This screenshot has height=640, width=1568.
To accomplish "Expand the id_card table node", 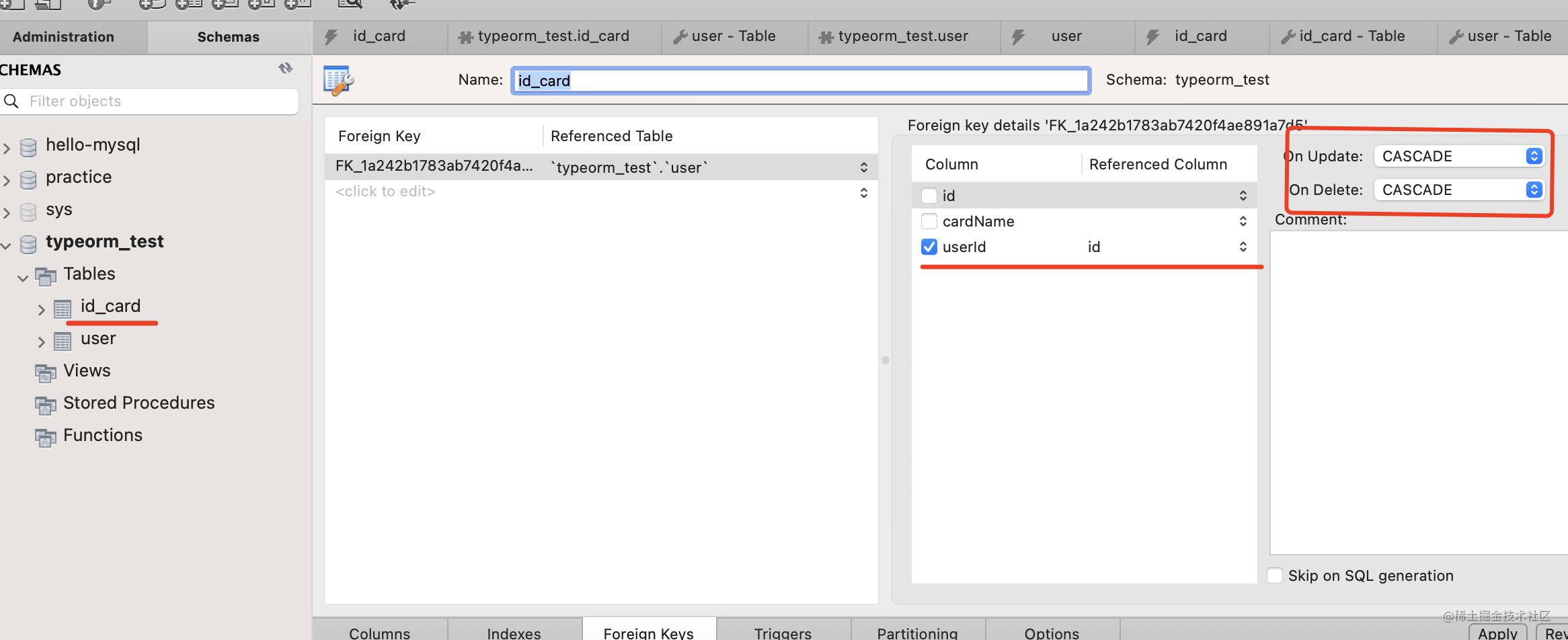I will click(x=41, y=309).
